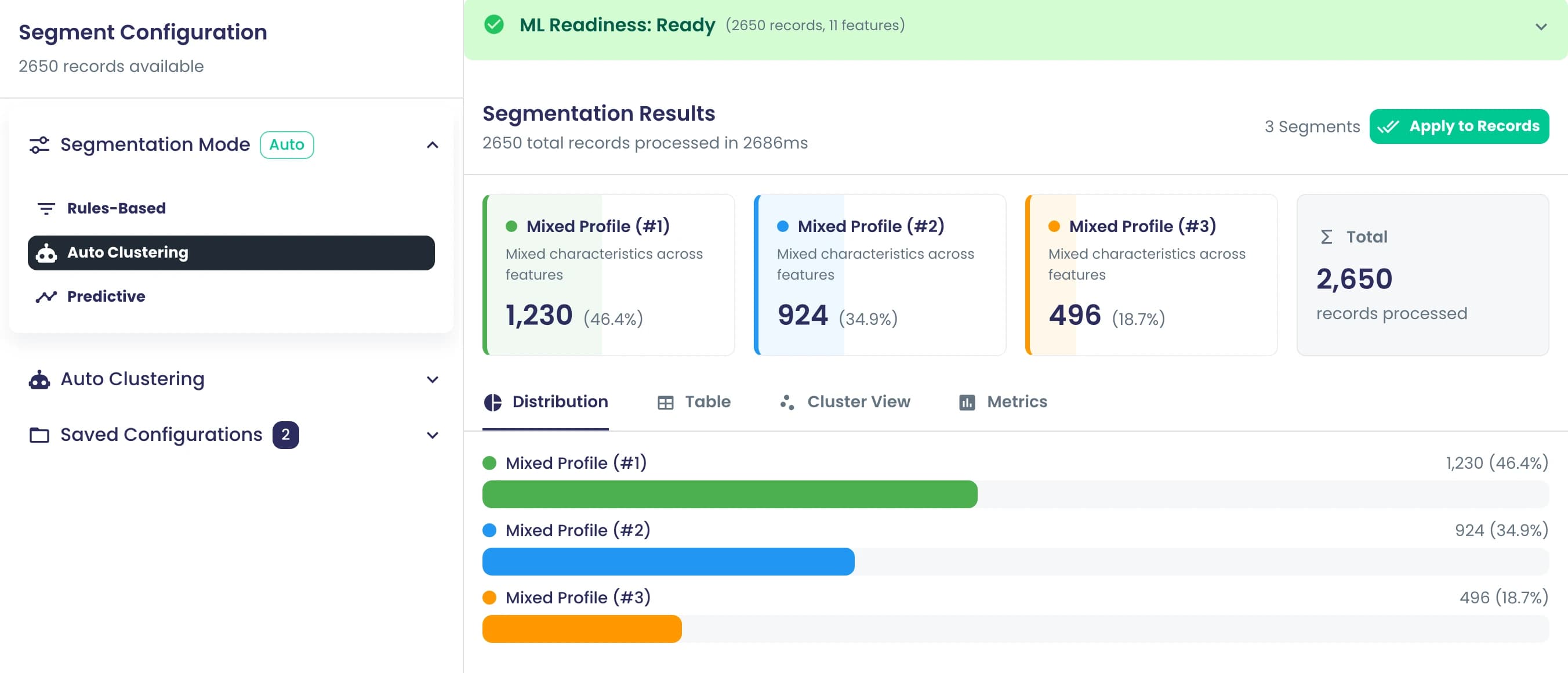This screenshot has width=1568, height=673.
Task: Click the Metrics bar chart icon
Action: point(967,403)
